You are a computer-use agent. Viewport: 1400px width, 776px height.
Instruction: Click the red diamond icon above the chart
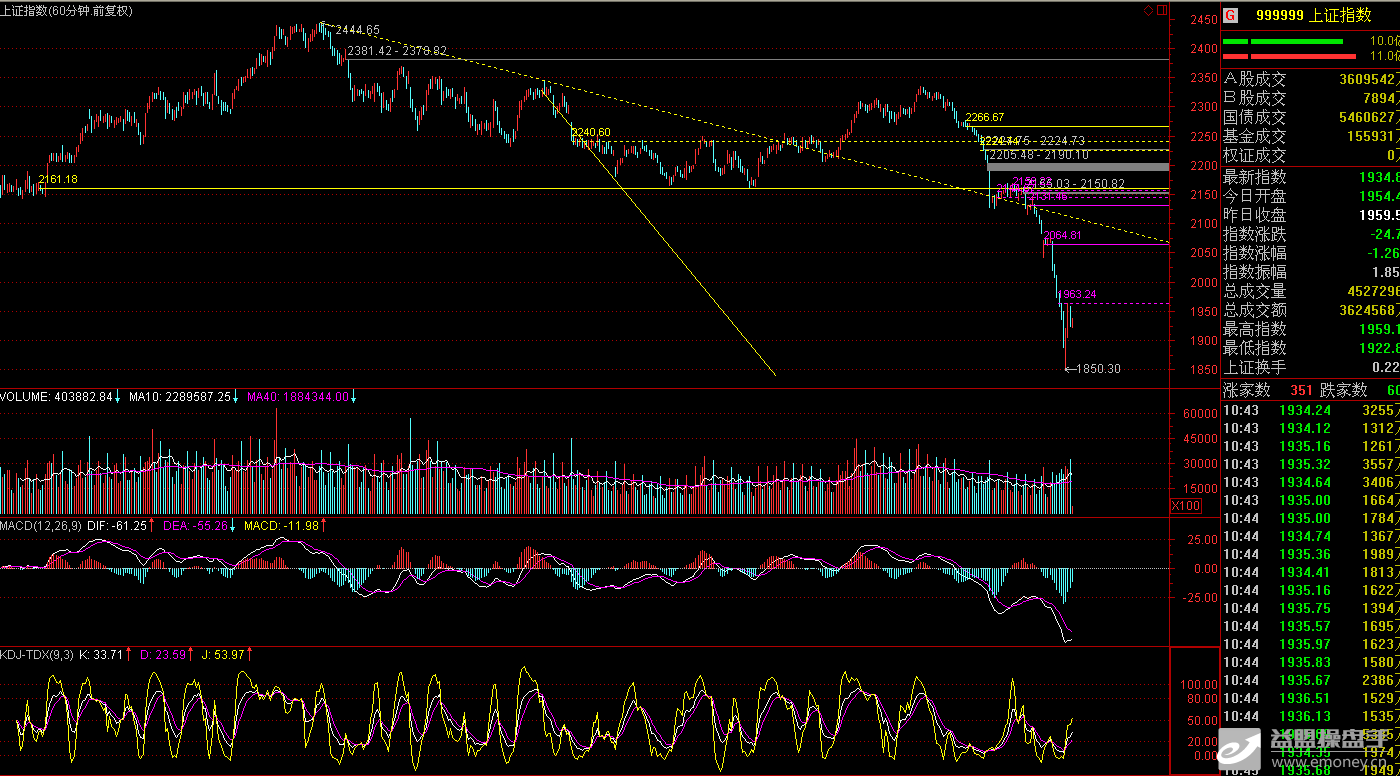click(1148, 10)
